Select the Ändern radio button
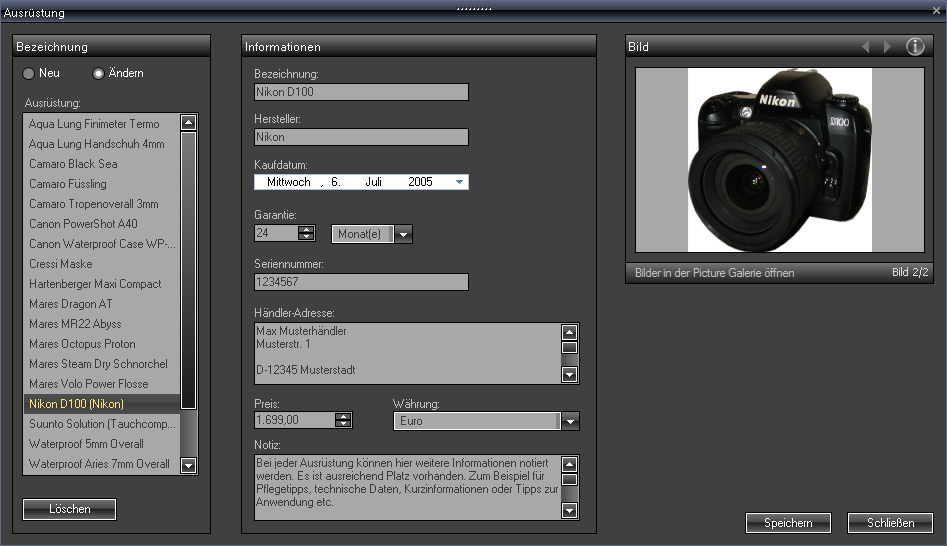The height and width of the screenshot is (546, 947). pos(98,73)
